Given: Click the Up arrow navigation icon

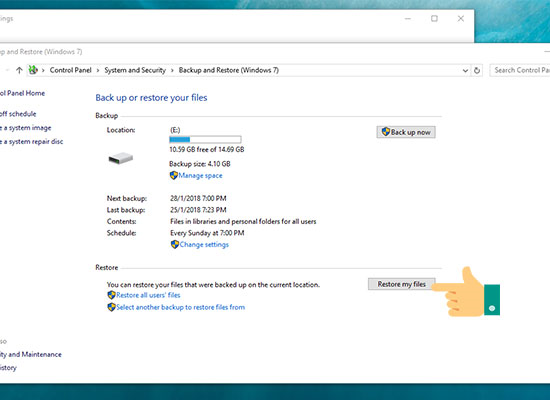Looking at the screenshot, I should (x=19, y=70).
